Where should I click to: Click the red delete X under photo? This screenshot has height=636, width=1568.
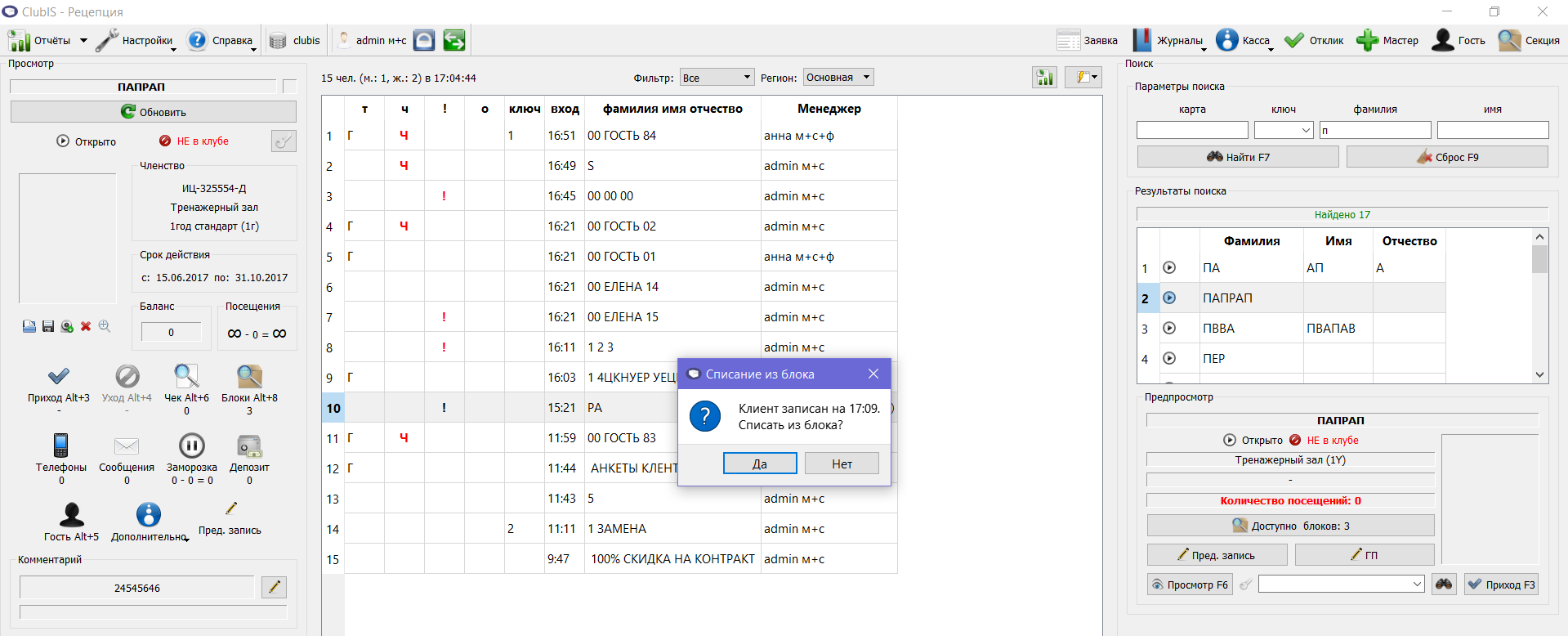click(x=86, y=326)
